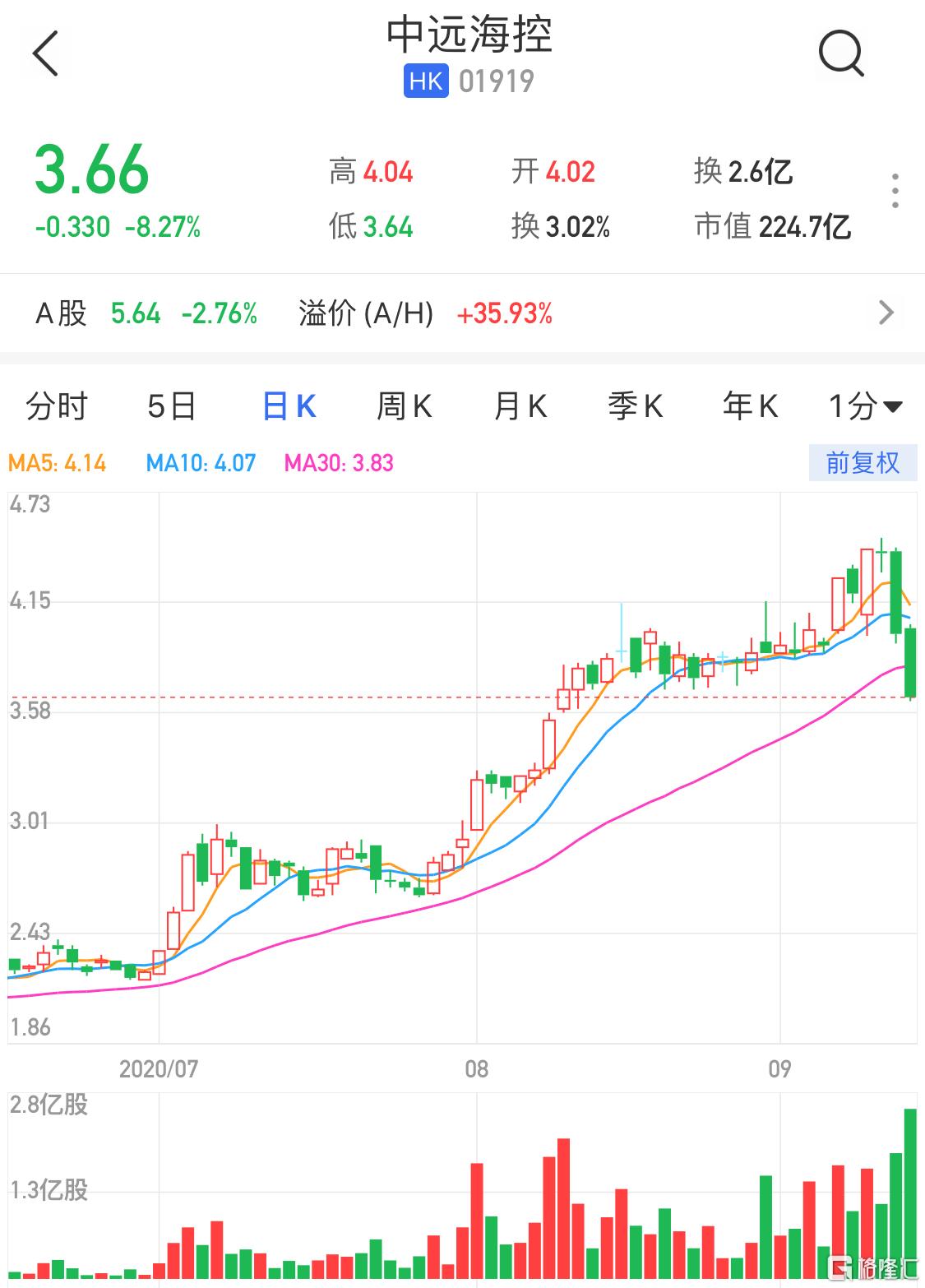The image size is (925, 1288).
Task: Click the high price 4.04
Action: click(388, 173)
